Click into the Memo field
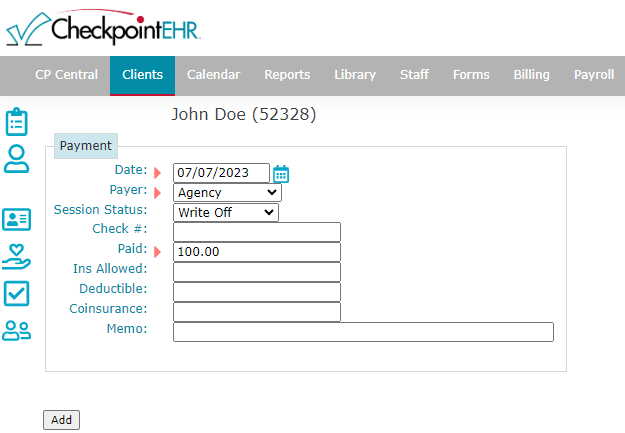 pyautogui.click(x=362, y=332)
